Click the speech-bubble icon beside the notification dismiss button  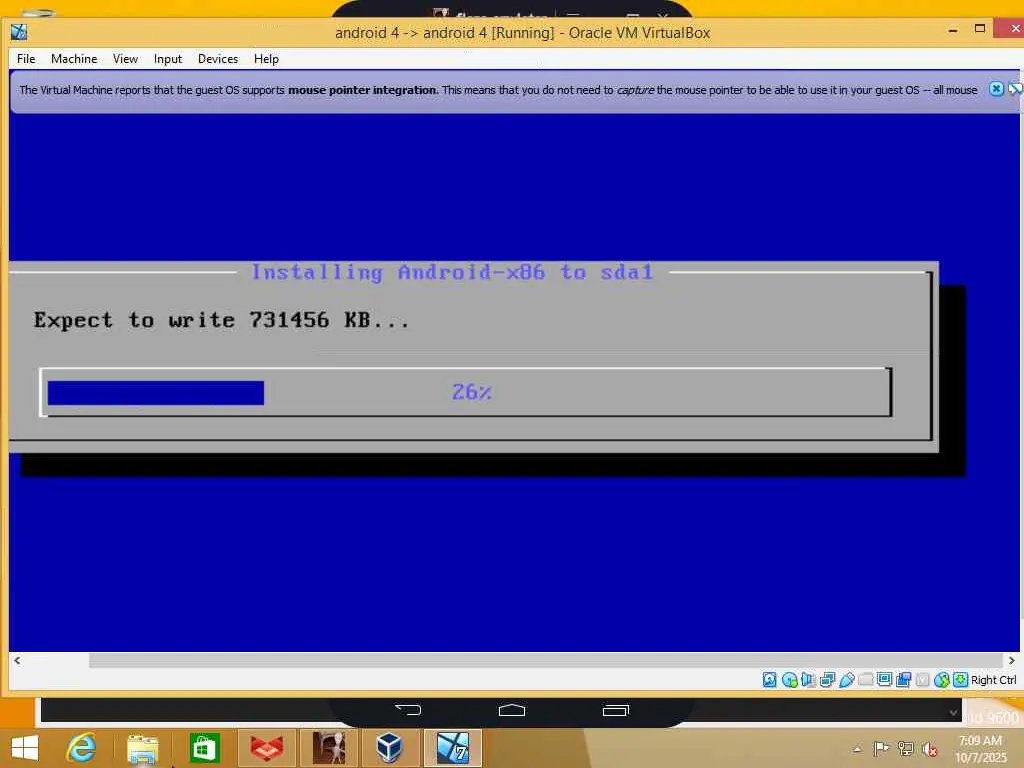point(1016,89)
